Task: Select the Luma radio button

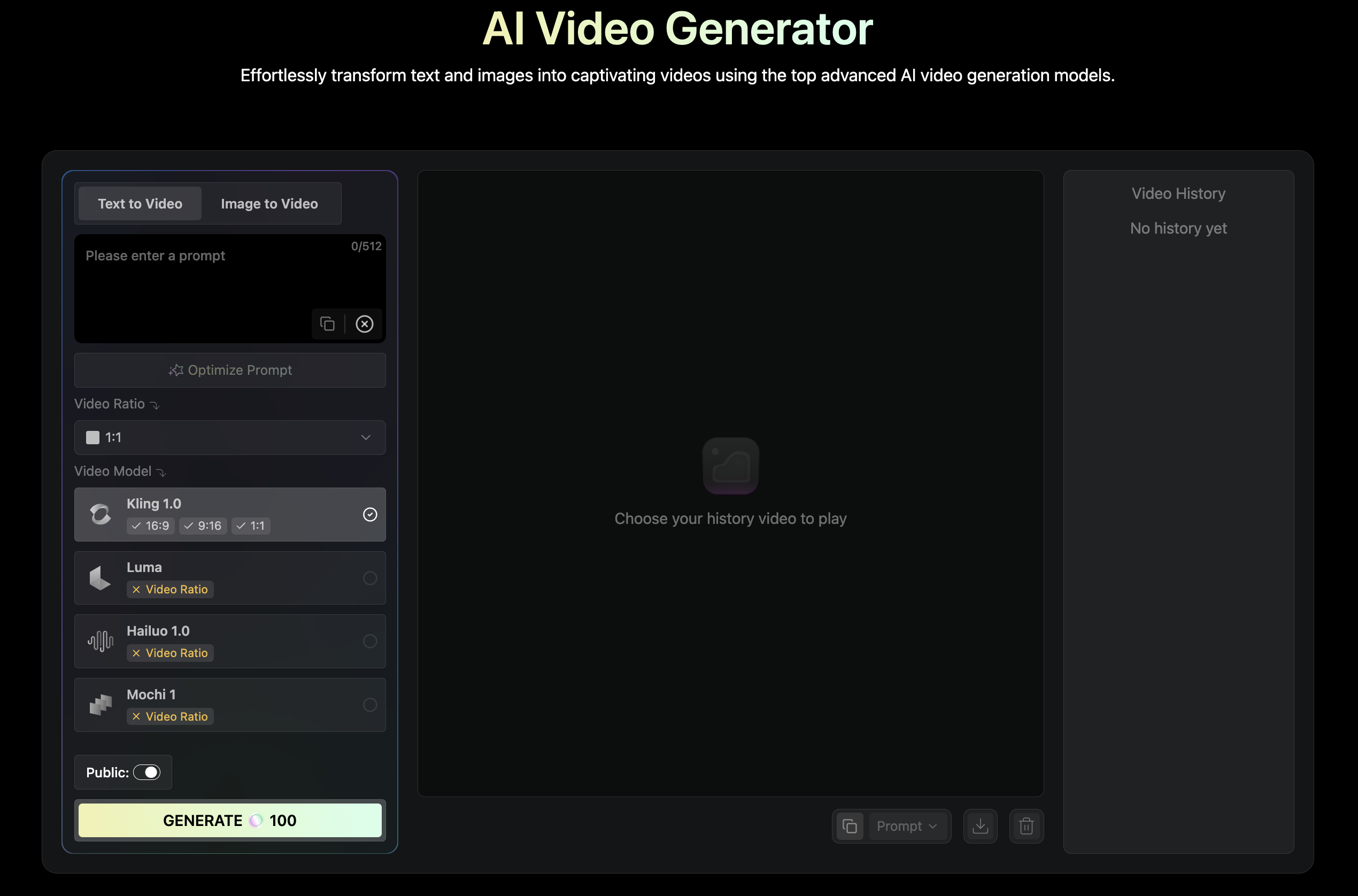Action: point(369,578)
